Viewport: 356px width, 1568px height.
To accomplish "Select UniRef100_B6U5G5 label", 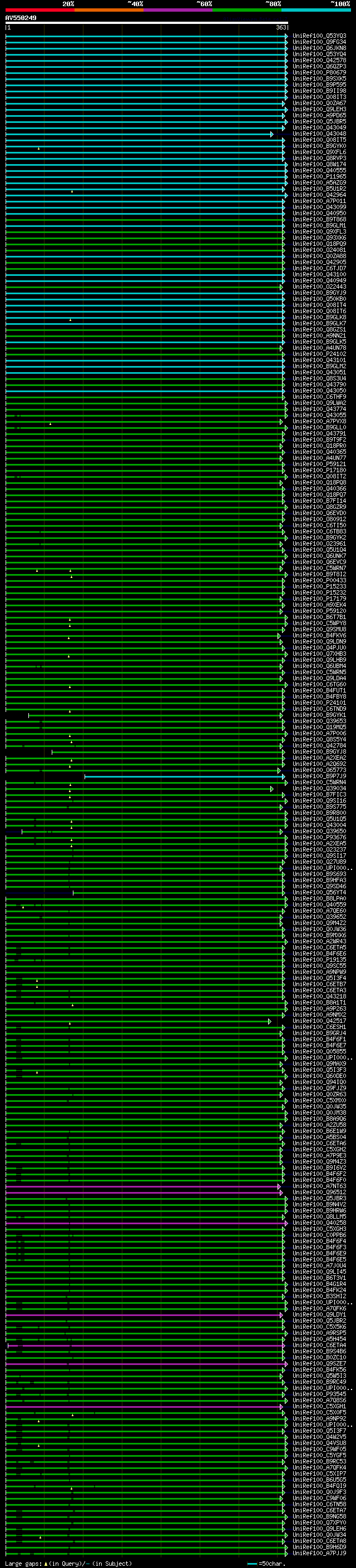I will tap(319, 1480).
